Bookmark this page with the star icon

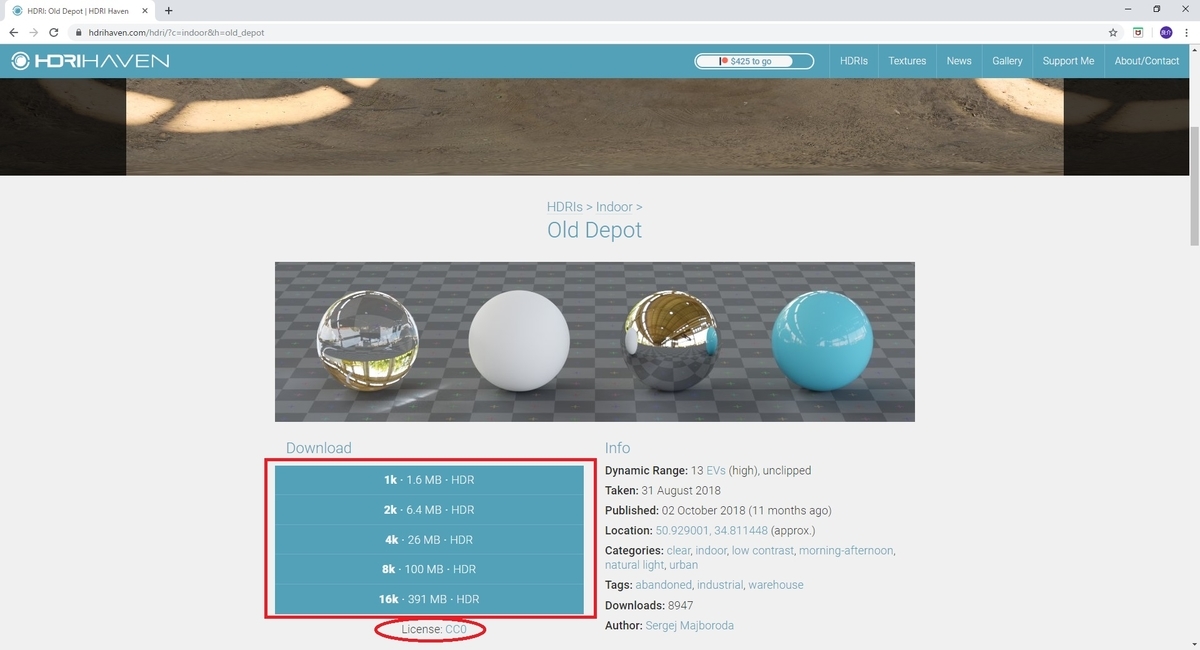(1113, 32)
